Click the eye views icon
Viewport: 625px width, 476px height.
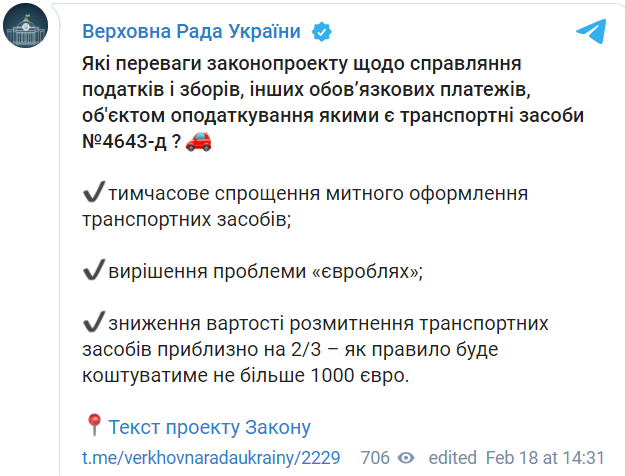tap(406, 458)
